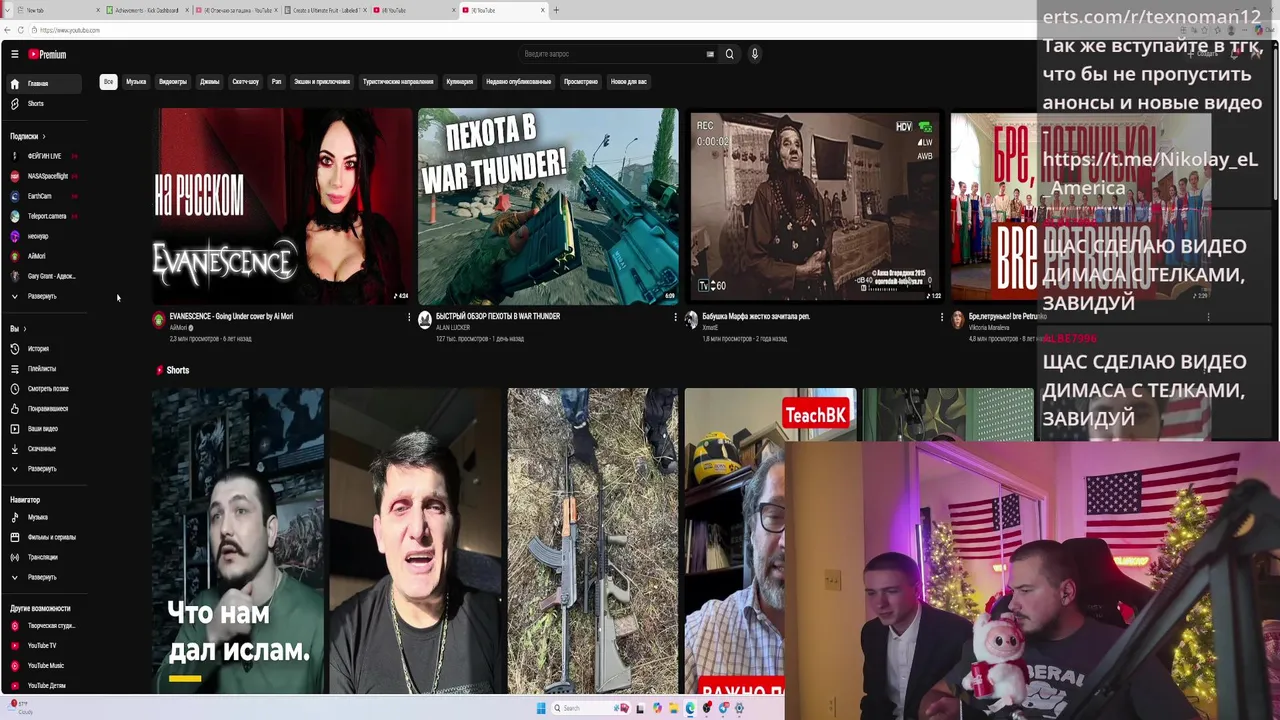Viewport: 1280px width, 720px height.
Task: Open Главная in the sidebar
Action: click(x=43, y=83)
